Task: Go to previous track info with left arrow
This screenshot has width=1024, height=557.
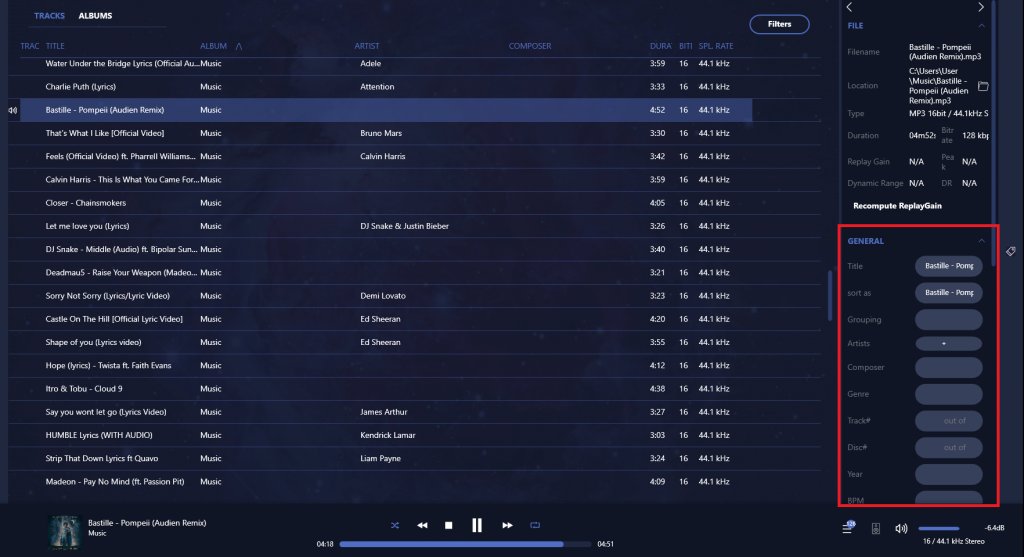Action: [x=850, y=7]
